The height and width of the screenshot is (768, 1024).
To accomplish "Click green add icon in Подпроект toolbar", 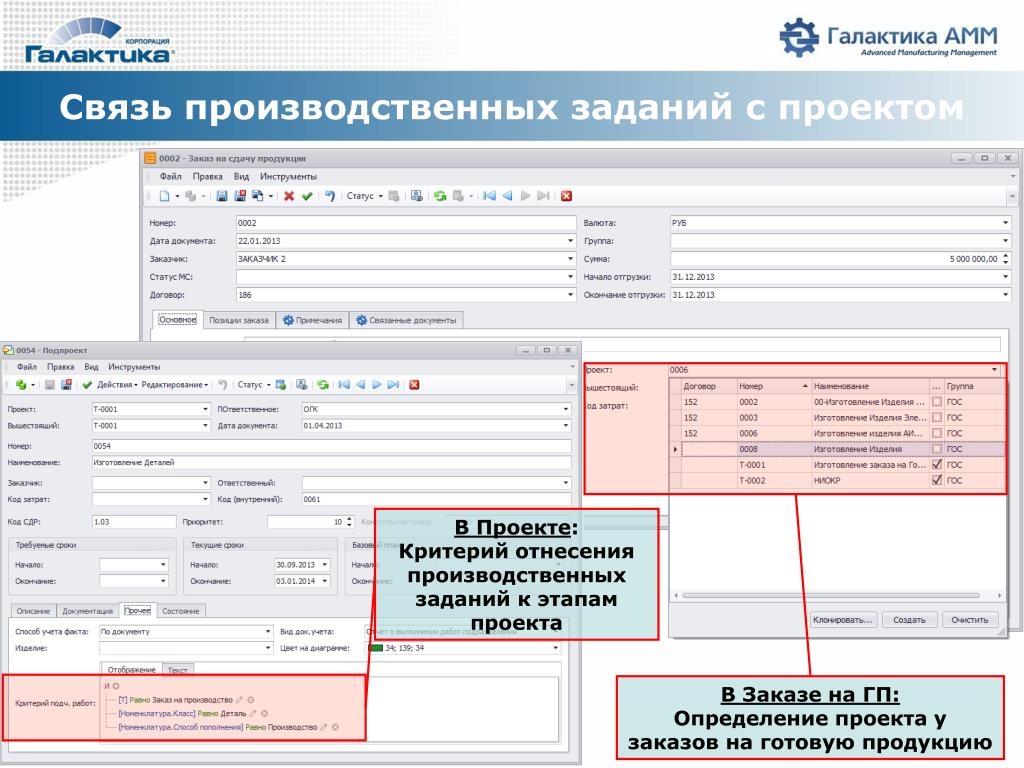I will (21, 385).
